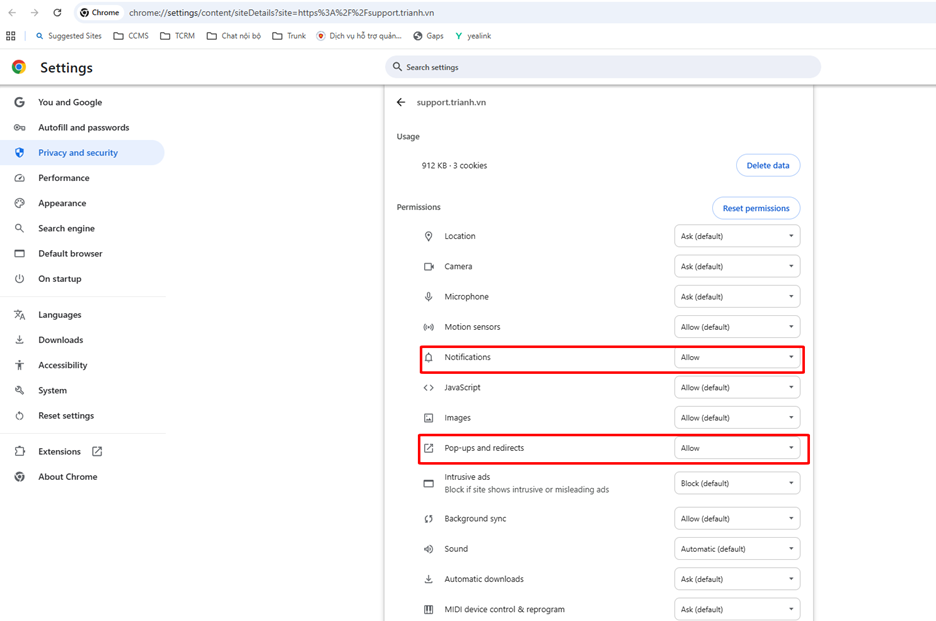Screen dimensions: 936x621
Task: Click the Camera permission icon
Action: coord(429,266)
